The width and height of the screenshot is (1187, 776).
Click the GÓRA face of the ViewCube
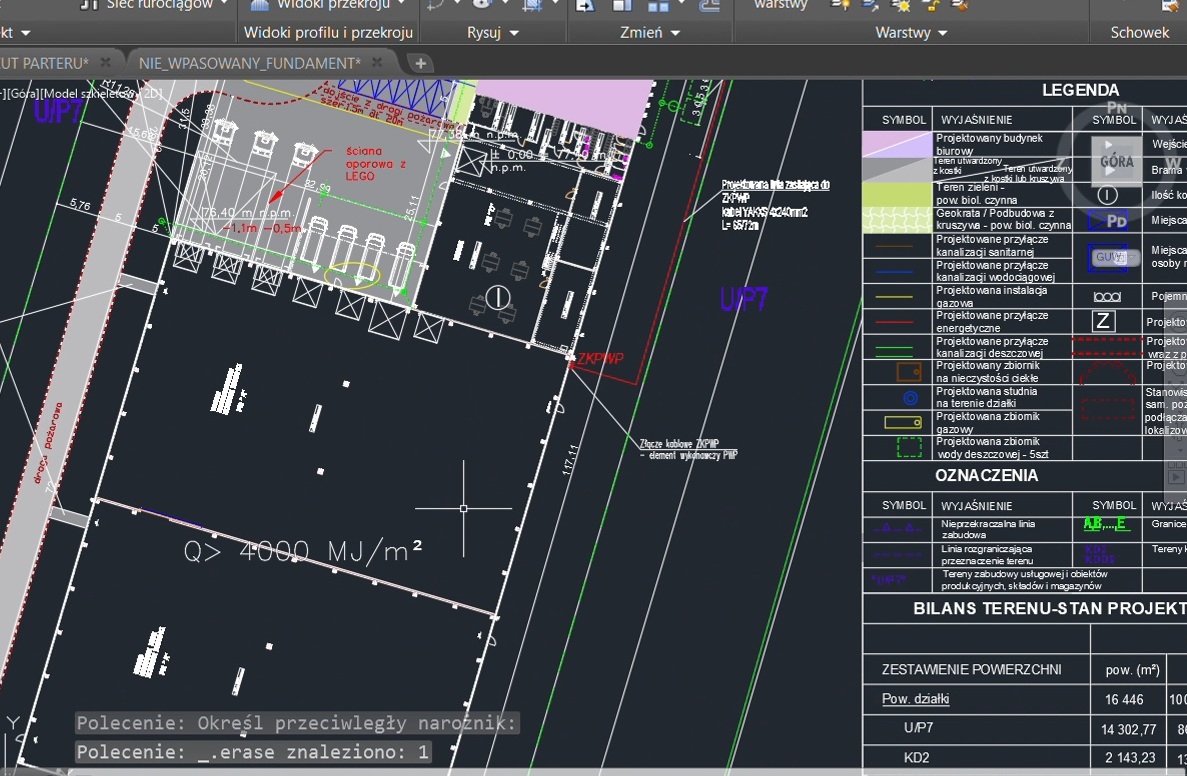pyautogui.click(x=1116, y=161)
